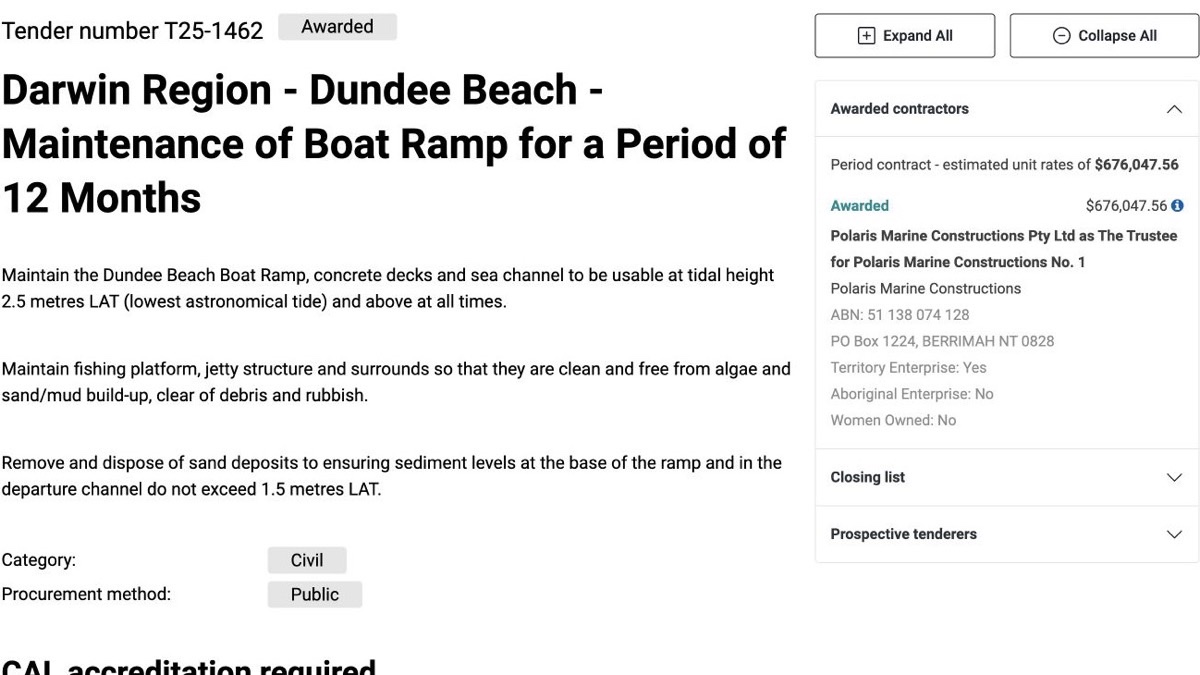Click the Darwin Region Dundee Beach title

[394, 145]
